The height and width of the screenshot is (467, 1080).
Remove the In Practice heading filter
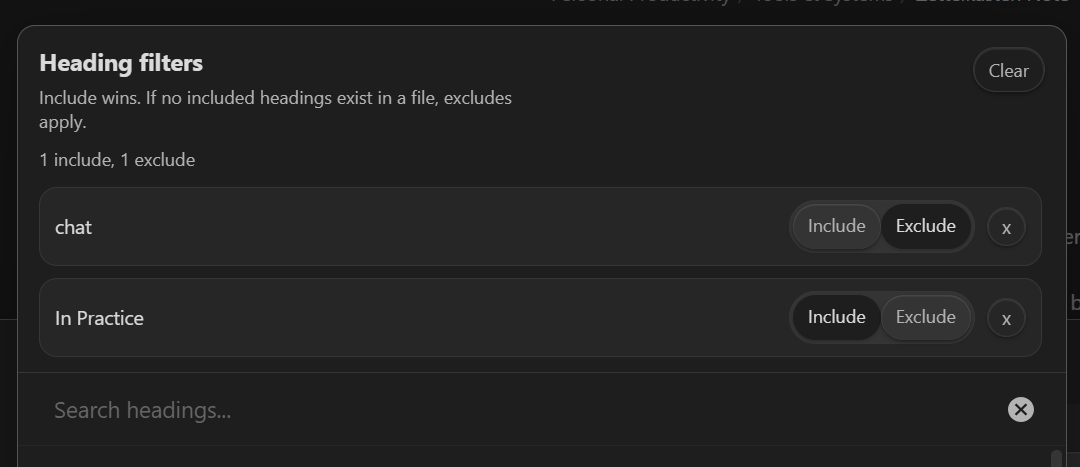coord(1006,319)
